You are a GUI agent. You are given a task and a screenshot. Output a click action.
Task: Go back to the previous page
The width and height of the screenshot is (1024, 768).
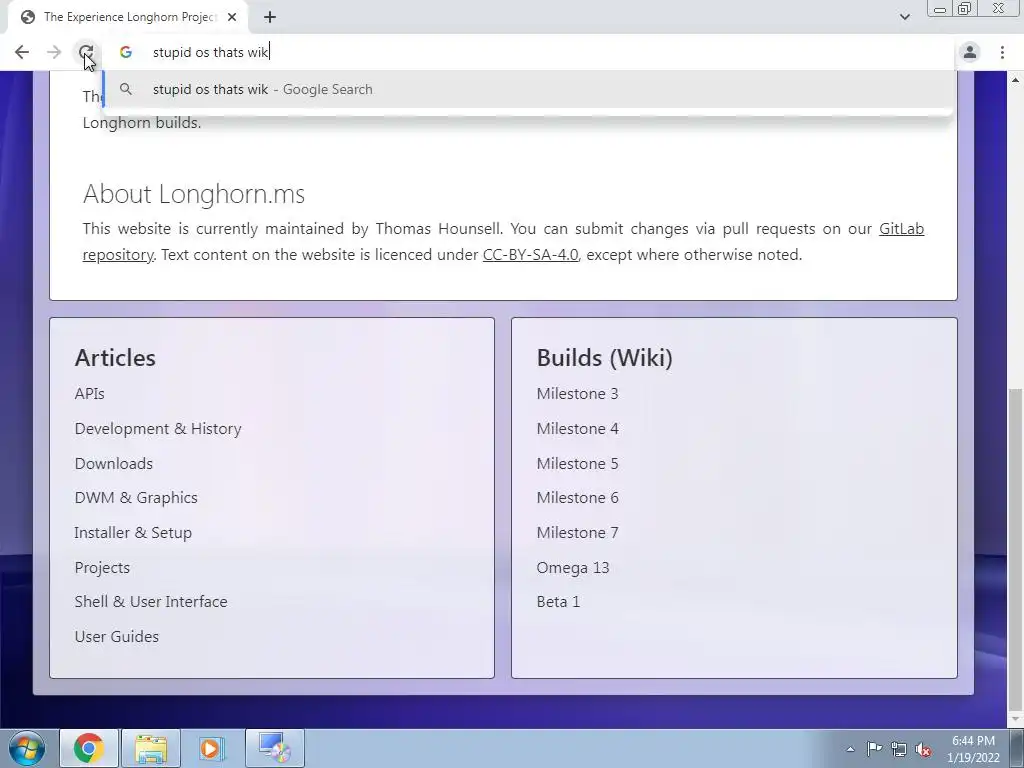click(22, 52)
